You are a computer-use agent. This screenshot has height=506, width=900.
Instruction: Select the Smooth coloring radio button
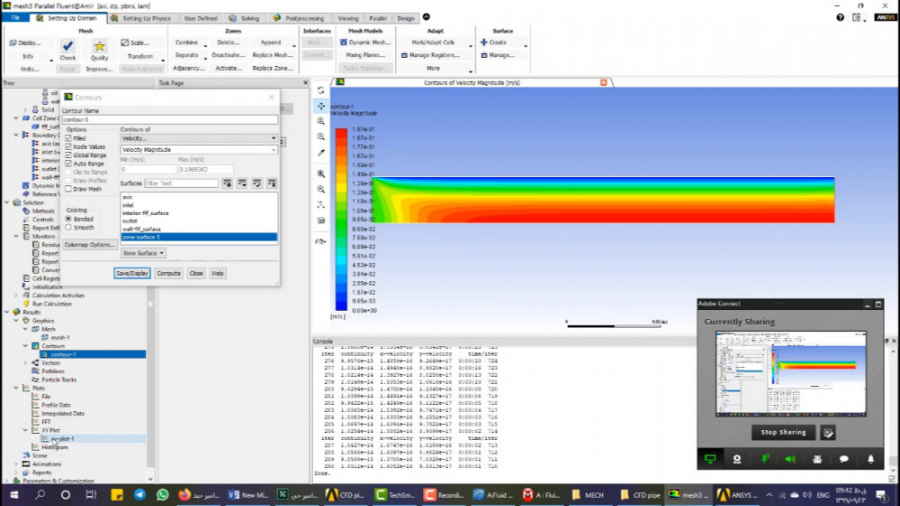click(x=68, y=228)
